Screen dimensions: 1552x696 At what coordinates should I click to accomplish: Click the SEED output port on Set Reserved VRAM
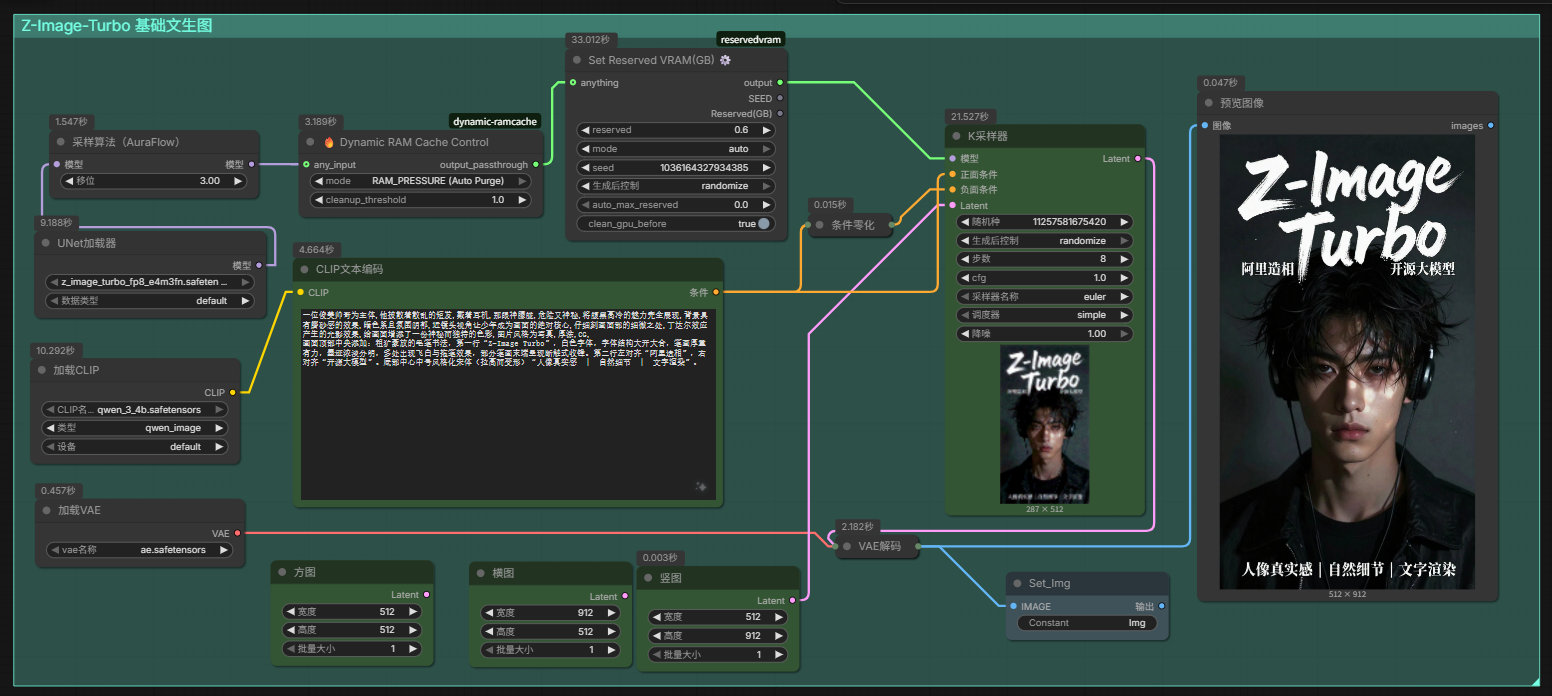click(x=780, y=99)
